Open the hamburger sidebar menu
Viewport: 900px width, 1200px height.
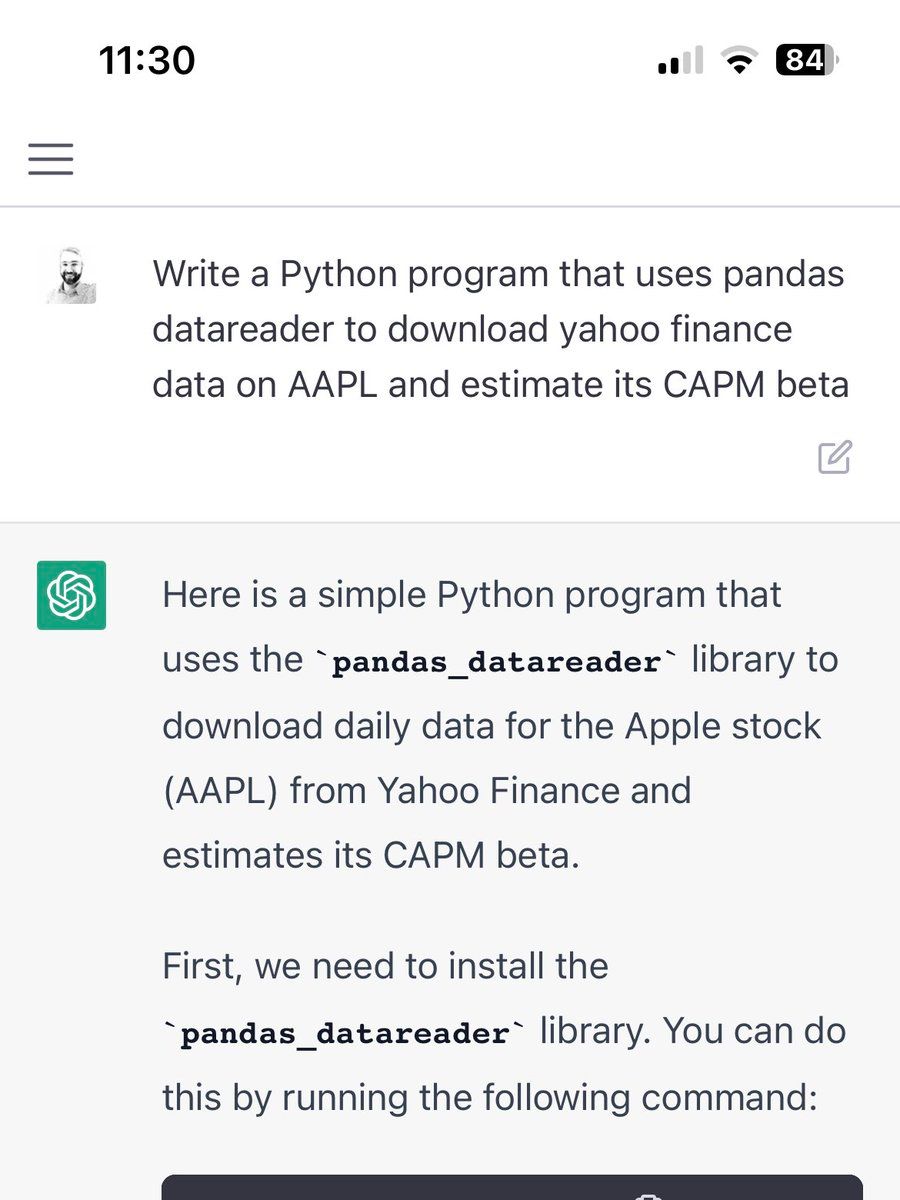click(x=51, y=159)
